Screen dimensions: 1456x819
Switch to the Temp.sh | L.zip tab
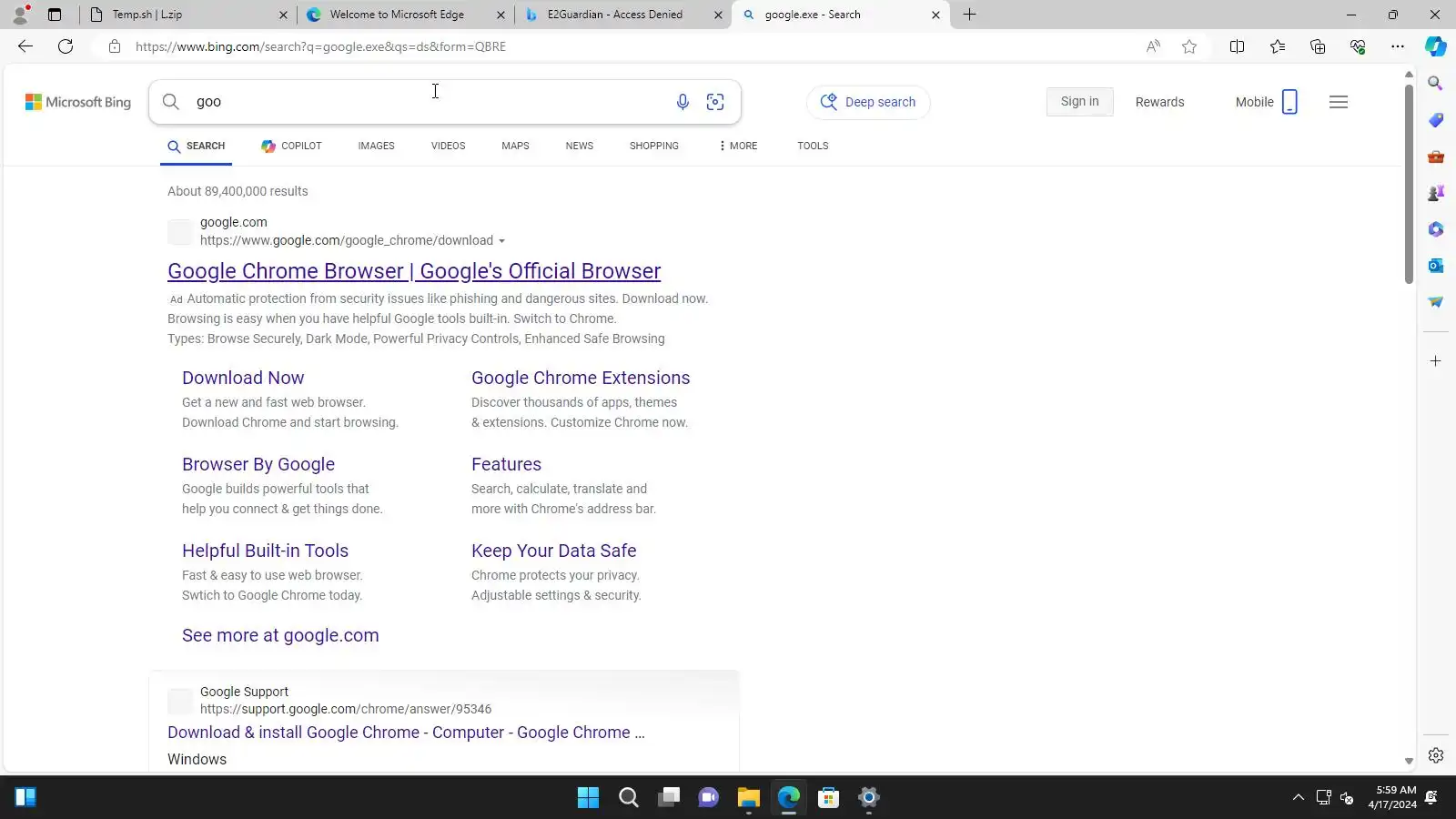pos(187,15)
